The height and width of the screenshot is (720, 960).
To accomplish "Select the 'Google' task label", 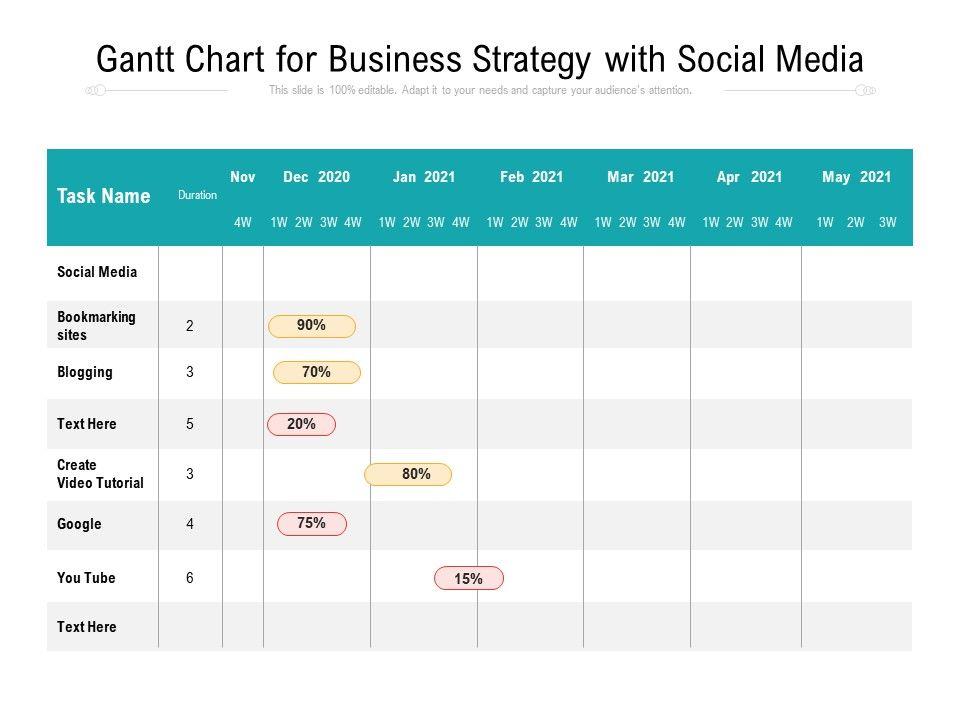I will 79,524.
